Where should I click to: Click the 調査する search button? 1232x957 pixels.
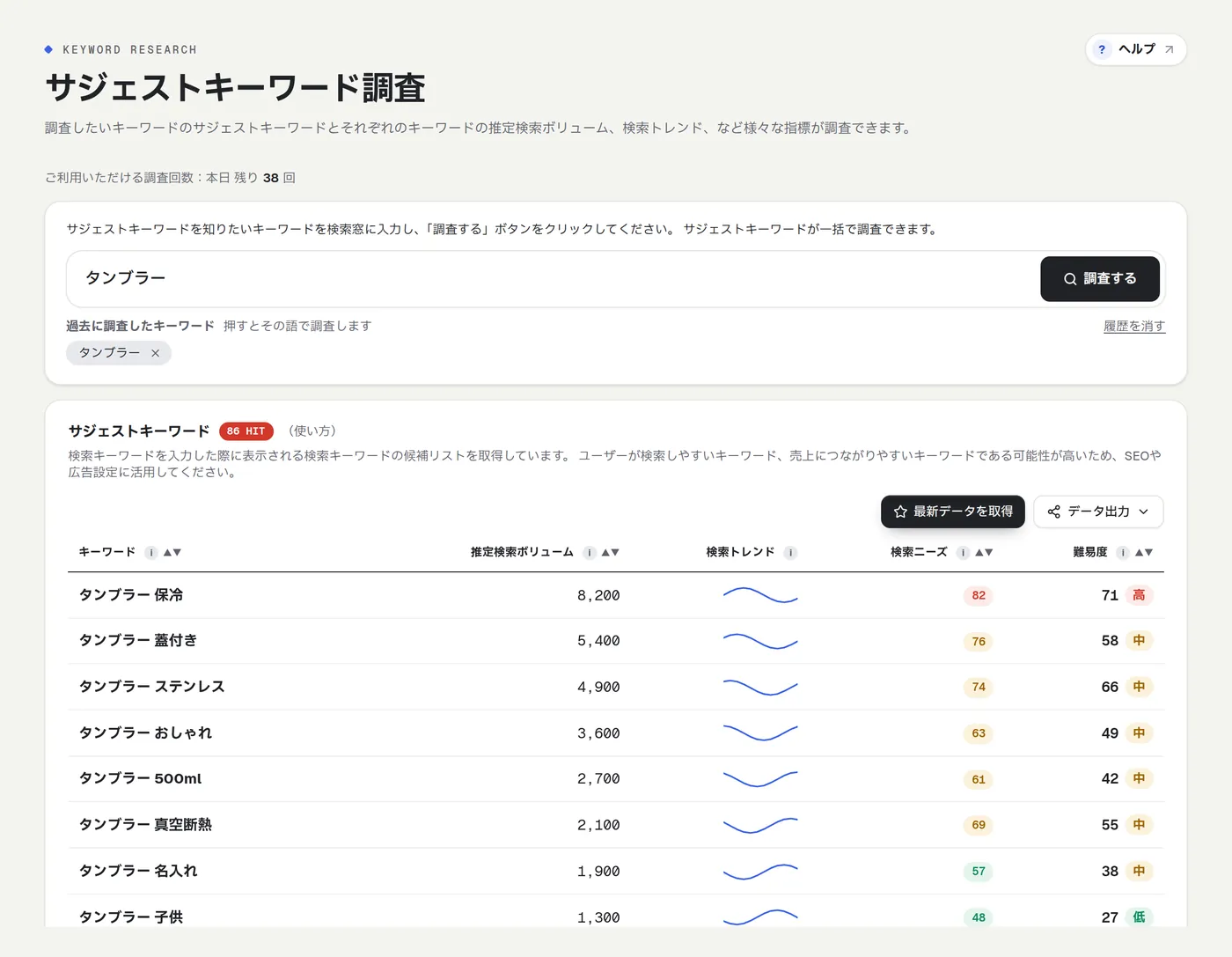tap(1100, 279)
